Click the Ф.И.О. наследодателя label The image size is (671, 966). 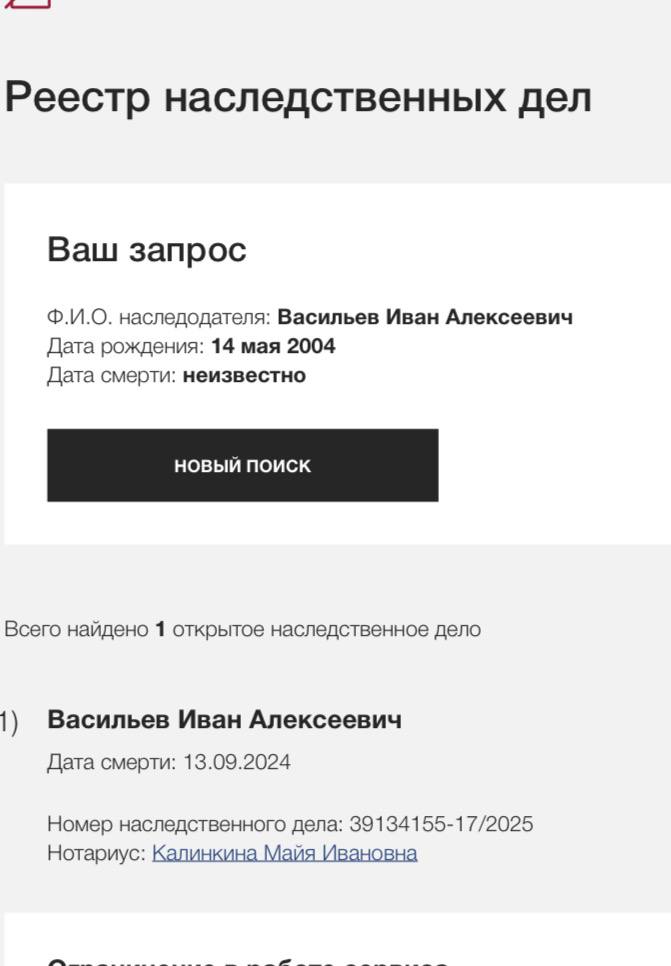(x=158, y=318)
